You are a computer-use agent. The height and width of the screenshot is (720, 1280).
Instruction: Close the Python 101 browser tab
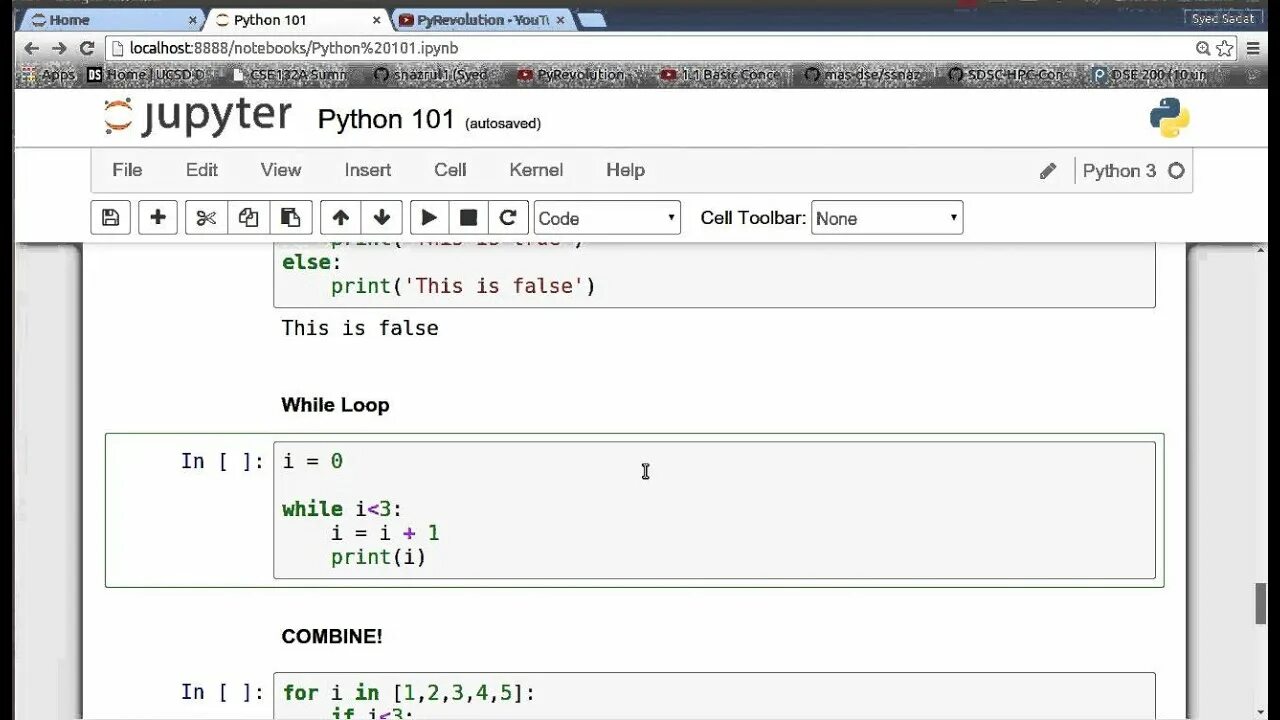coord(377,20)
